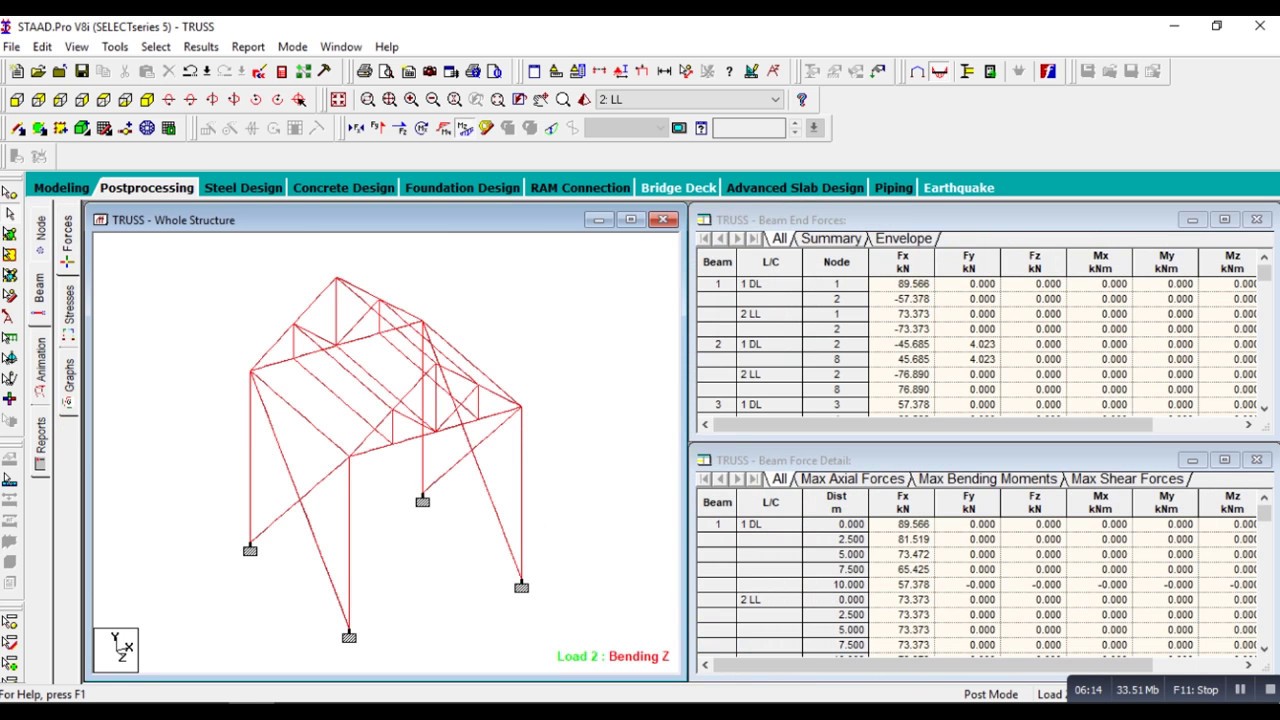
Task: Click the dimension beams icon in top toolbar
Action: click(664, 71)
